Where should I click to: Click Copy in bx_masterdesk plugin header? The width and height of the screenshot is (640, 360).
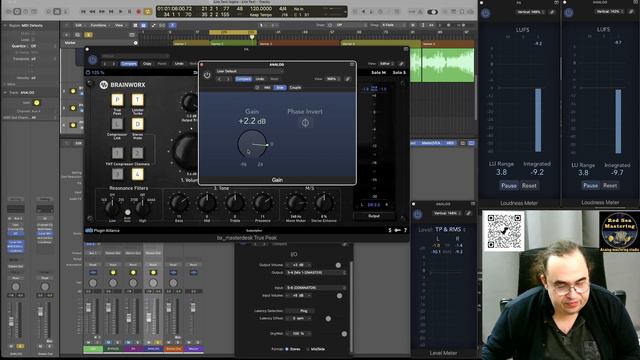147,64
